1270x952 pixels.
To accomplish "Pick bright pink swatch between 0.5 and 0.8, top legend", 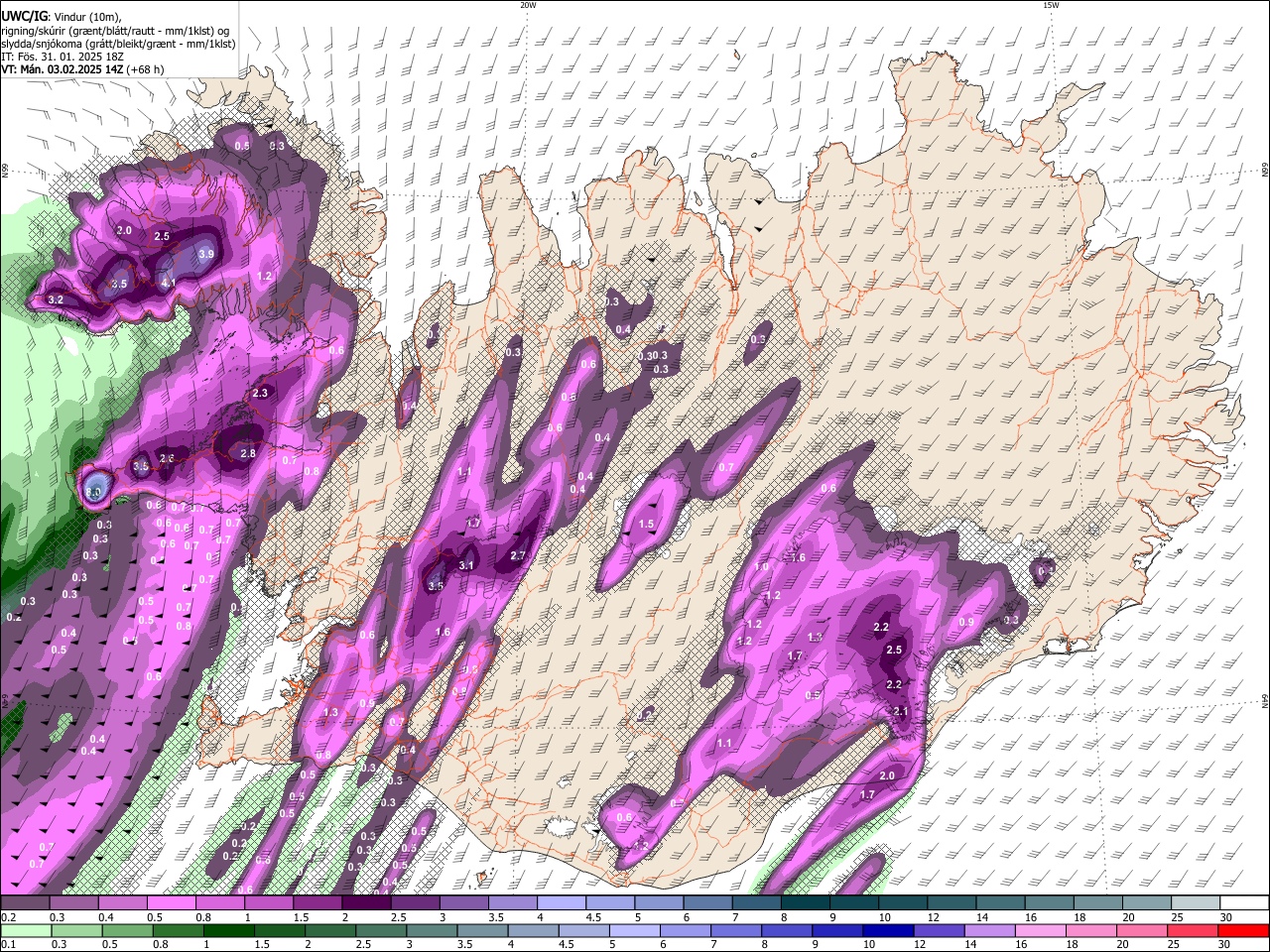I will point(173,902).
